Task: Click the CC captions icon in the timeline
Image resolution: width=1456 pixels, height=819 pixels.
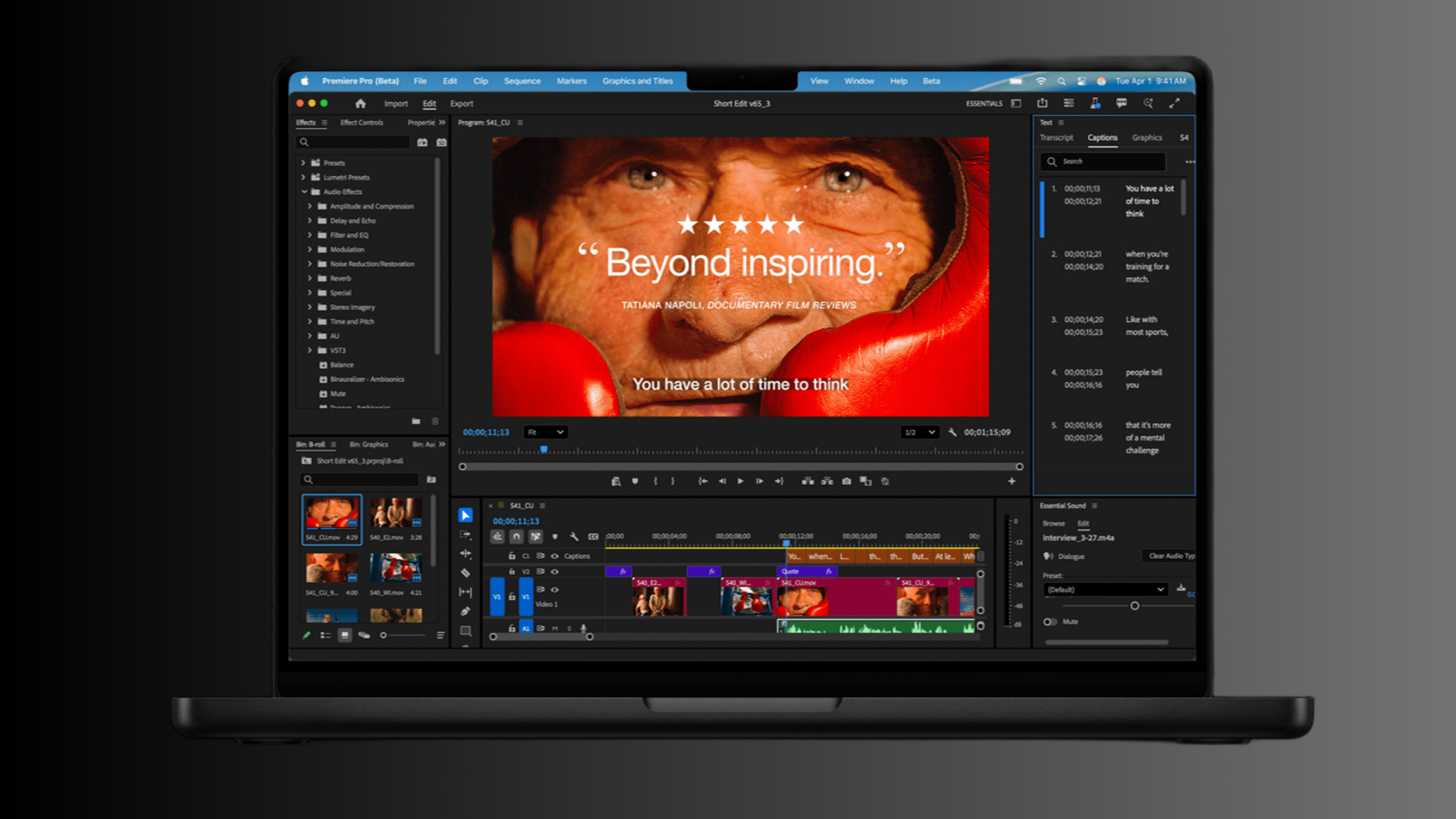Action: (x=594, y=537)
